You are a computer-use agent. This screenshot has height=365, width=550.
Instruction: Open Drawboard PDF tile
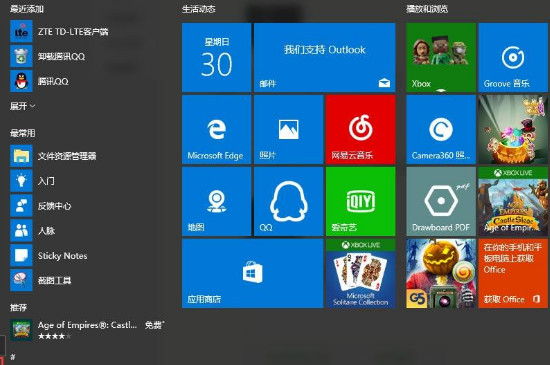pyautogui.click(x=441, y=201)
